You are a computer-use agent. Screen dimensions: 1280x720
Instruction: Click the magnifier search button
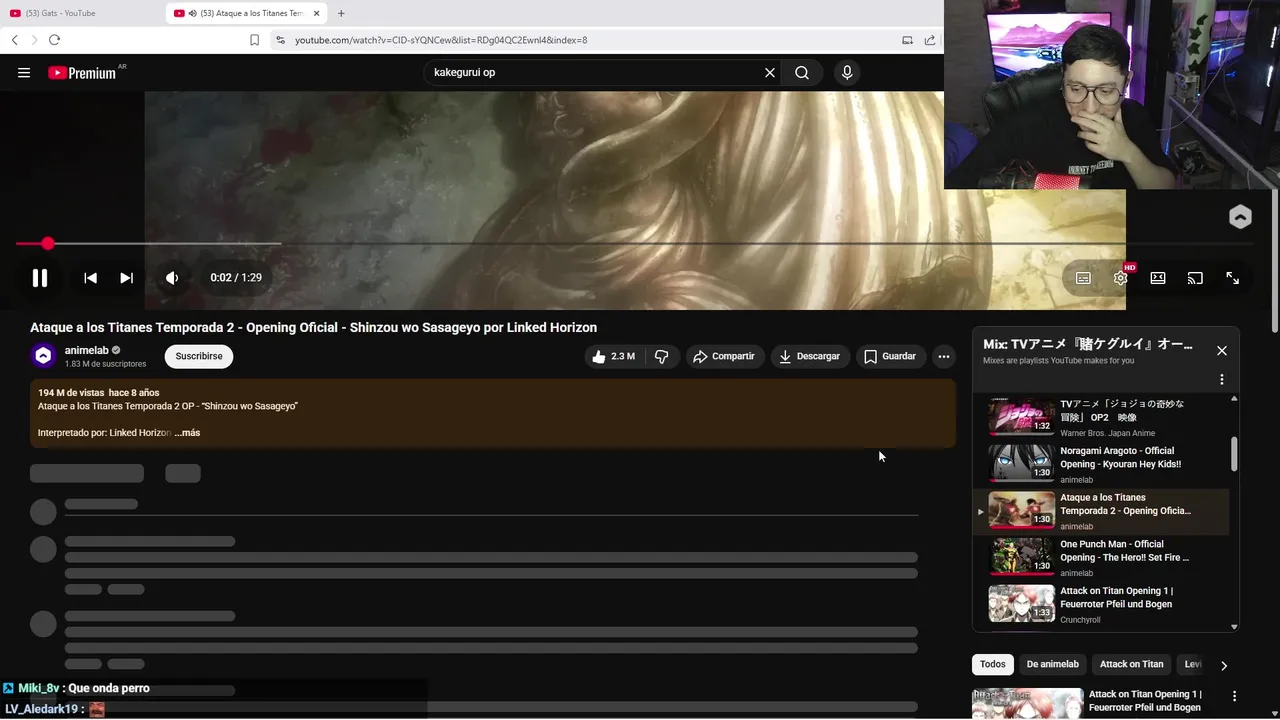pyautogui.click(x=802, y=73)
